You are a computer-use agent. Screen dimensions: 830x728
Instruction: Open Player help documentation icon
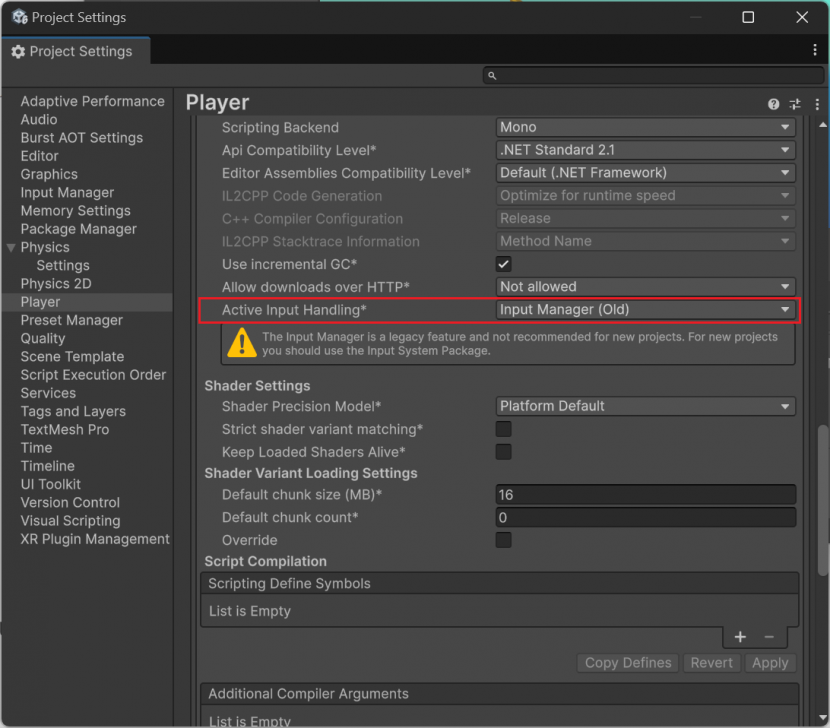[x=773, y=104]
